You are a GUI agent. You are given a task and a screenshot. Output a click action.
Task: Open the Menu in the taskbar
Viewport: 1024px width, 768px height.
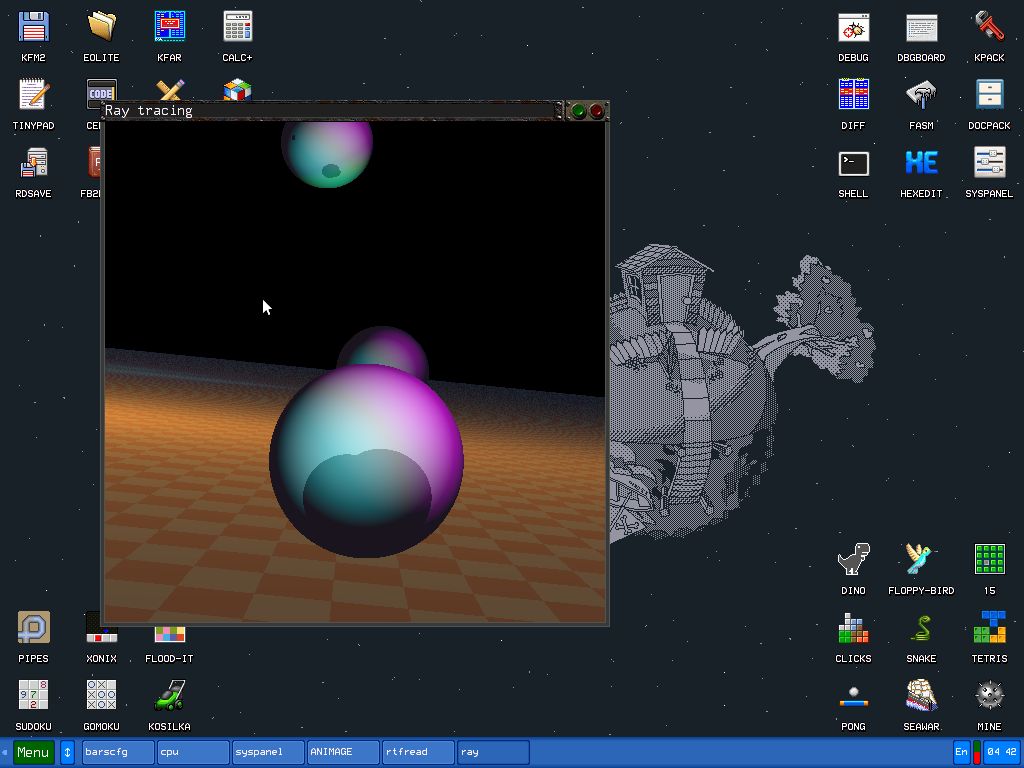point(33,751)
